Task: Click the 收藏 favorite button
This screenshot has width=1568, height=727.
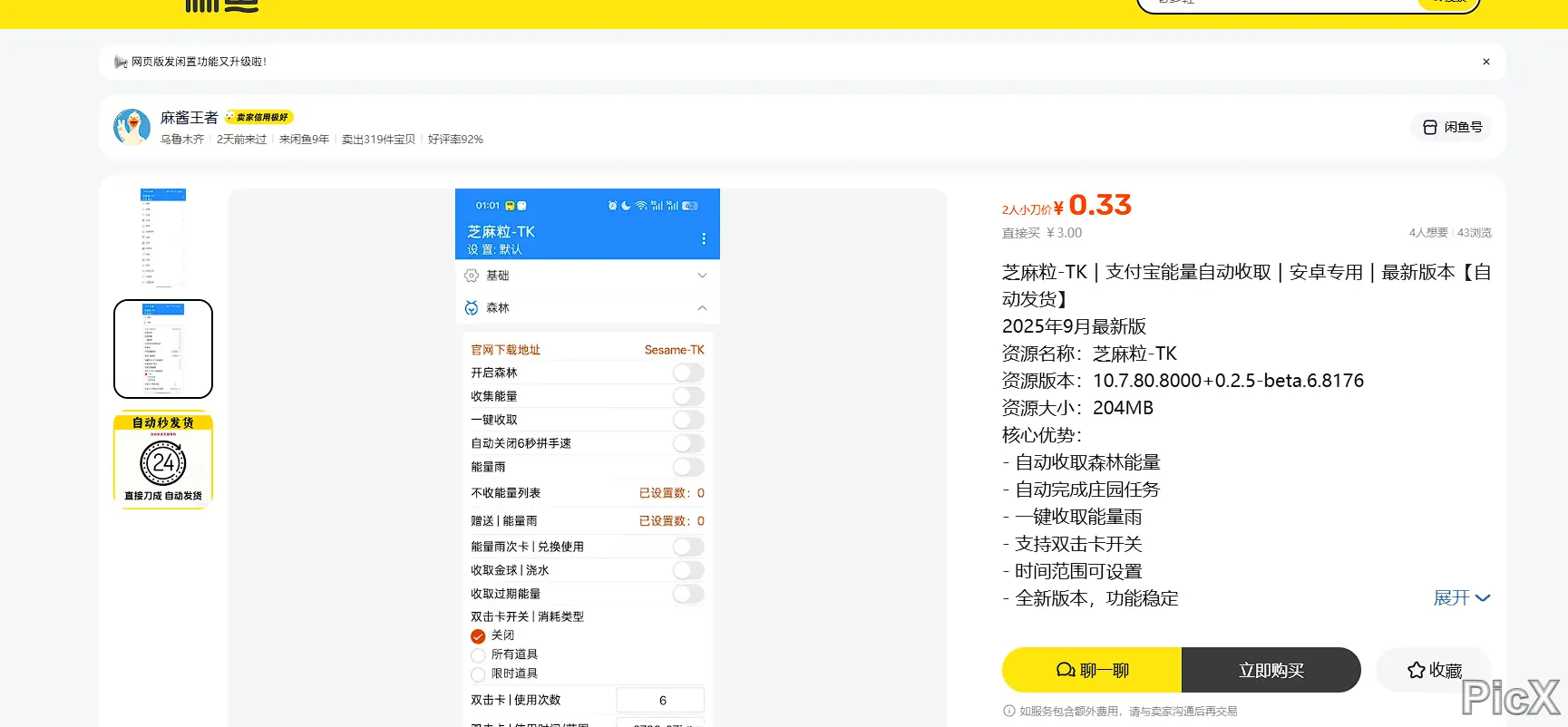Action: (1434, 670)
